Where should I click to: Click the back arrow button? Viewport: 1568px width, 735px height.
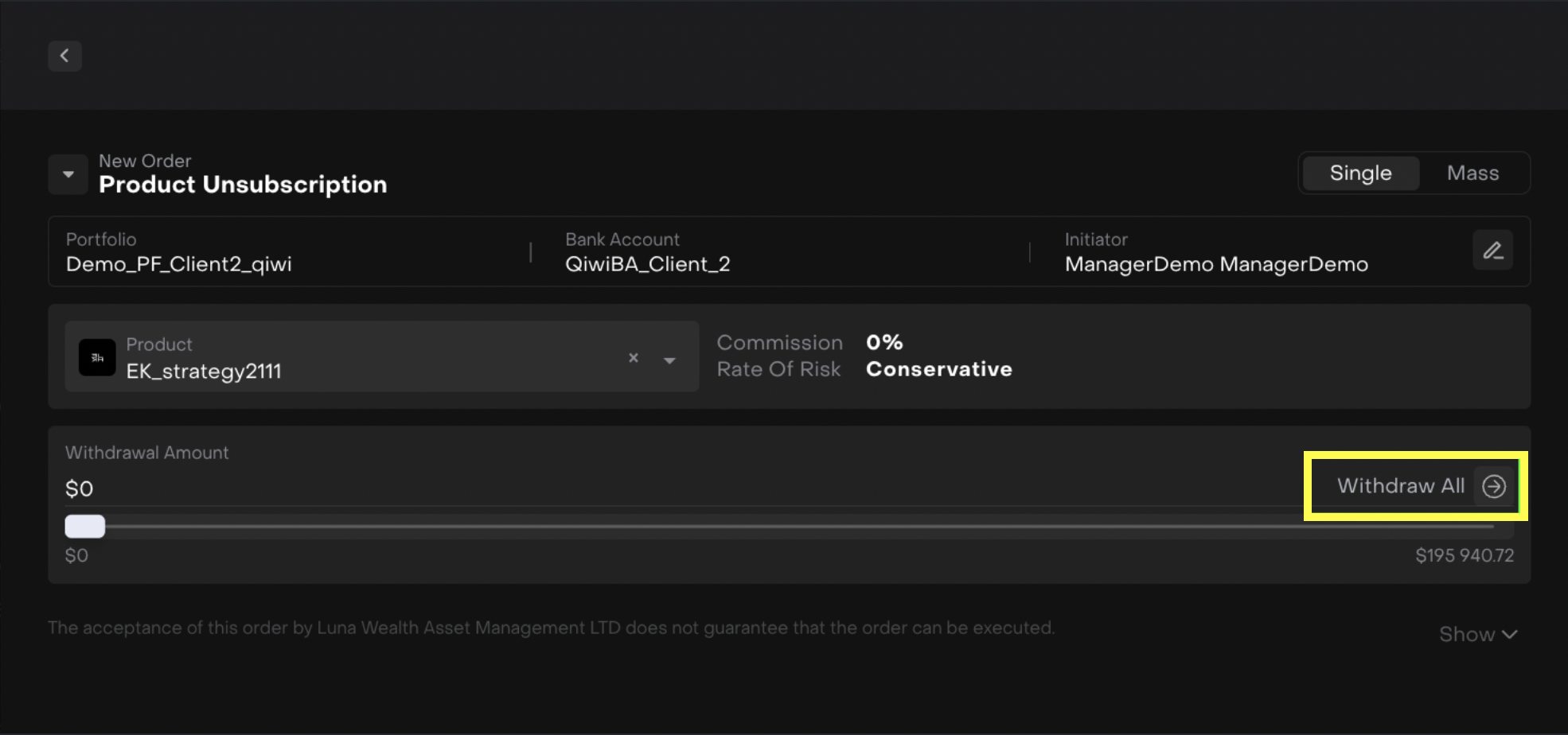[x=64, y=56]
